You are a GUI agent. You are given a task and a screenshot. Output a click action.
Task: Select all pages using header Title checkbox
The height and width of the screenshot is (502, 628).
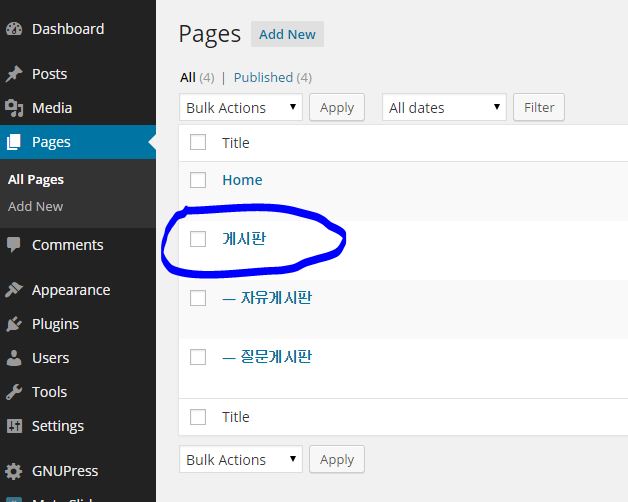[198, 143]
